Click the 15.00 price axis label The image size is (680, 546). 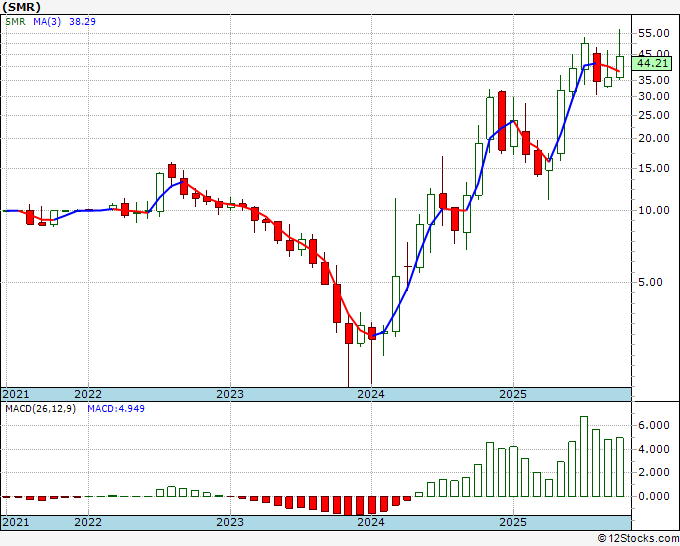click(654, 168)
